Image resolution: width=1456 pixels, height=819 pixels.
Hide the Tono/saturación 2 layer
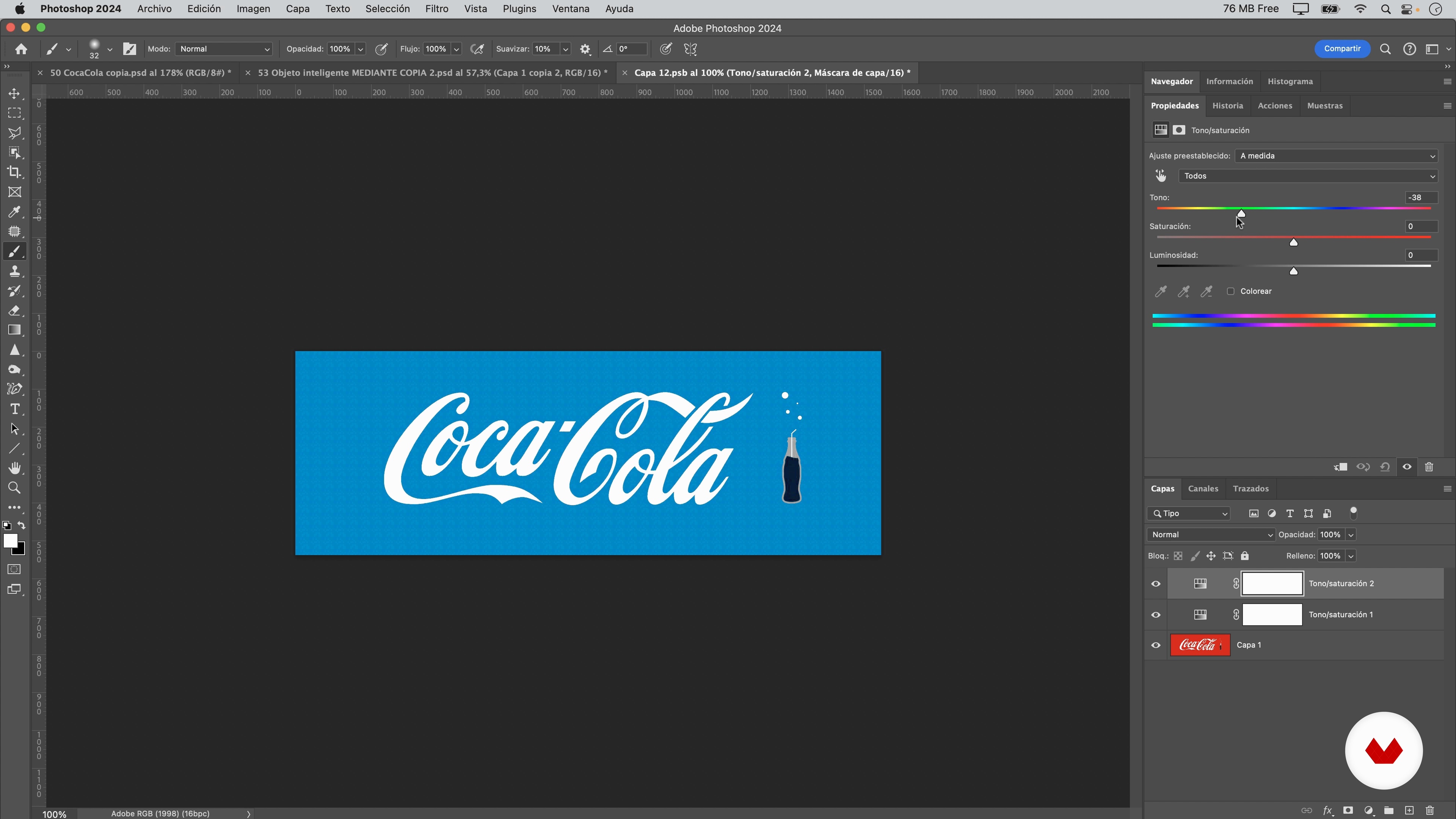pos(1156,584)
